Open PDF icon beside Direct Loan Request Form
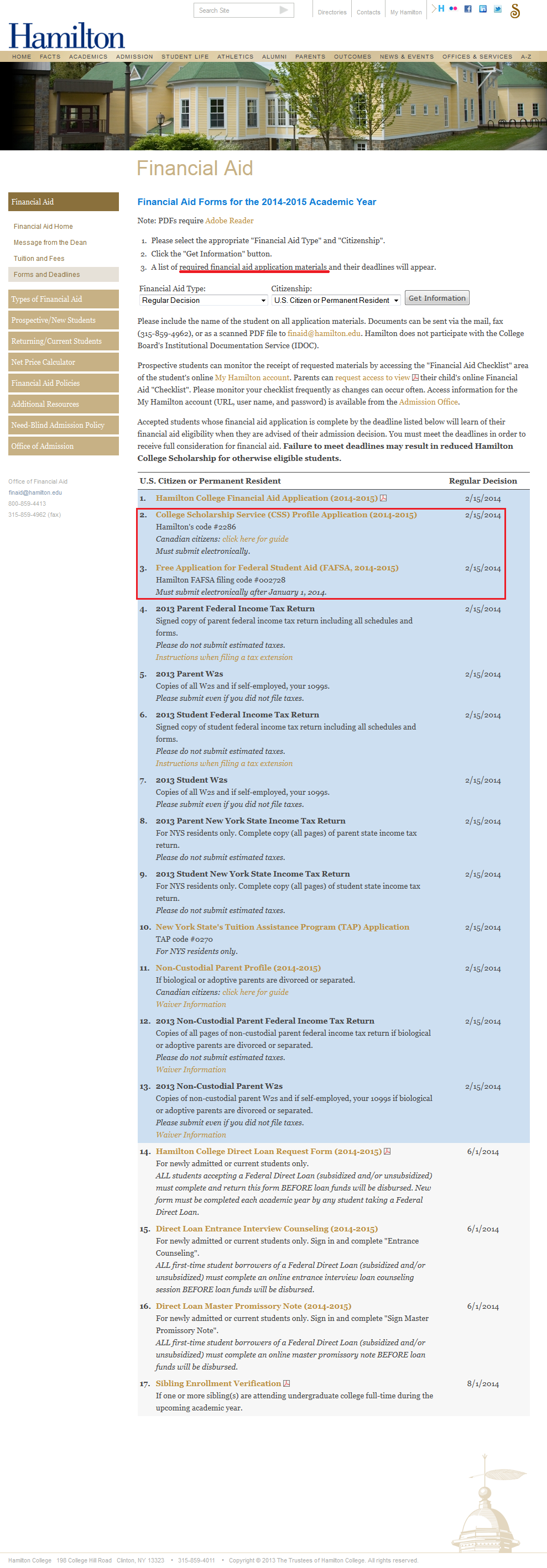 pos(387,1152)
